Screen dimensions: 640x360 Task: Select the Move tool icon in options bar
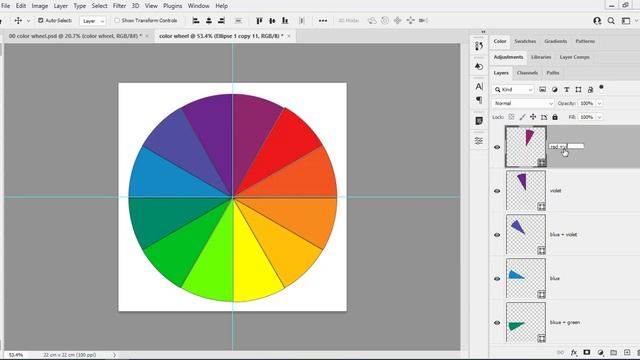pyautogui.click(x=18, y=20)
